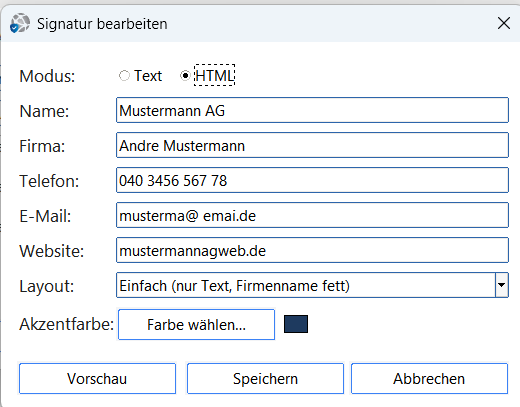
Task: Close the Signatur bearbeiten dialog
Action: tap(504, 23)
